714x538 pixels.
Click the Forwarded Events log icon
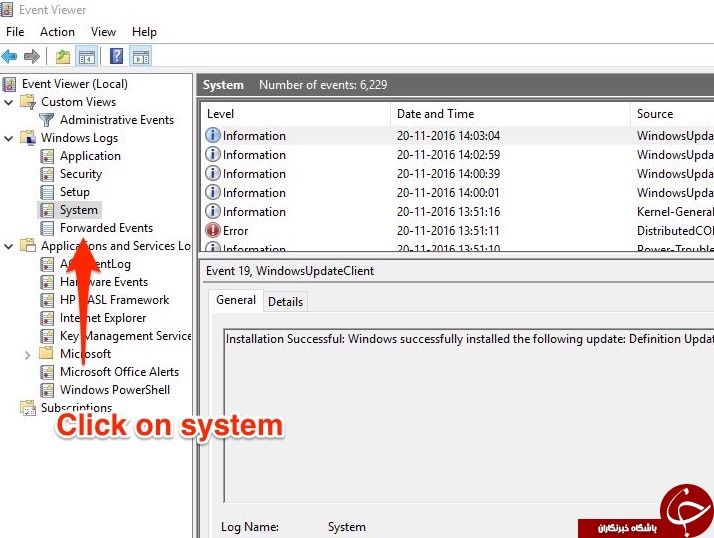tap(47, 228)
